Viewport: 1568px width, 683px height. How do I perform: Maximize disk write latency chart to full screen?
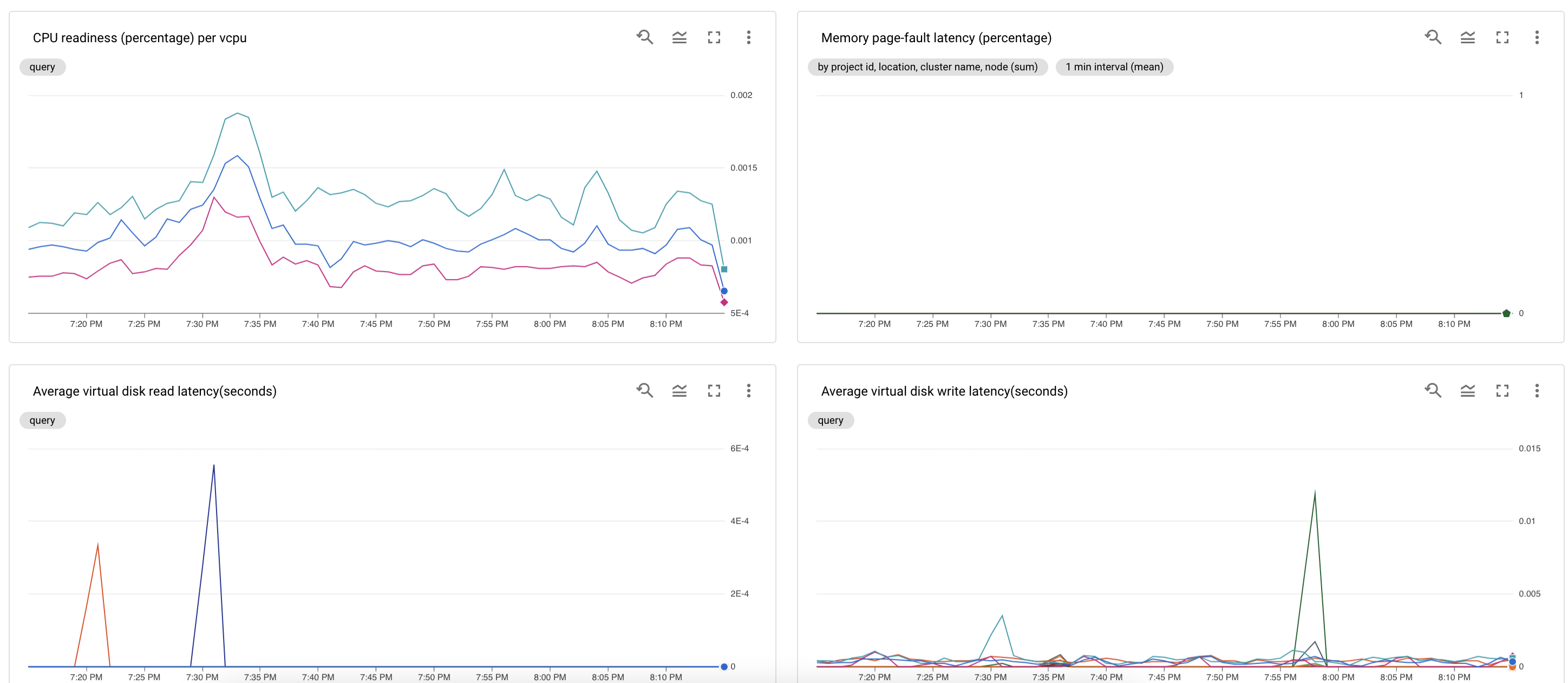pos(1502,391)
